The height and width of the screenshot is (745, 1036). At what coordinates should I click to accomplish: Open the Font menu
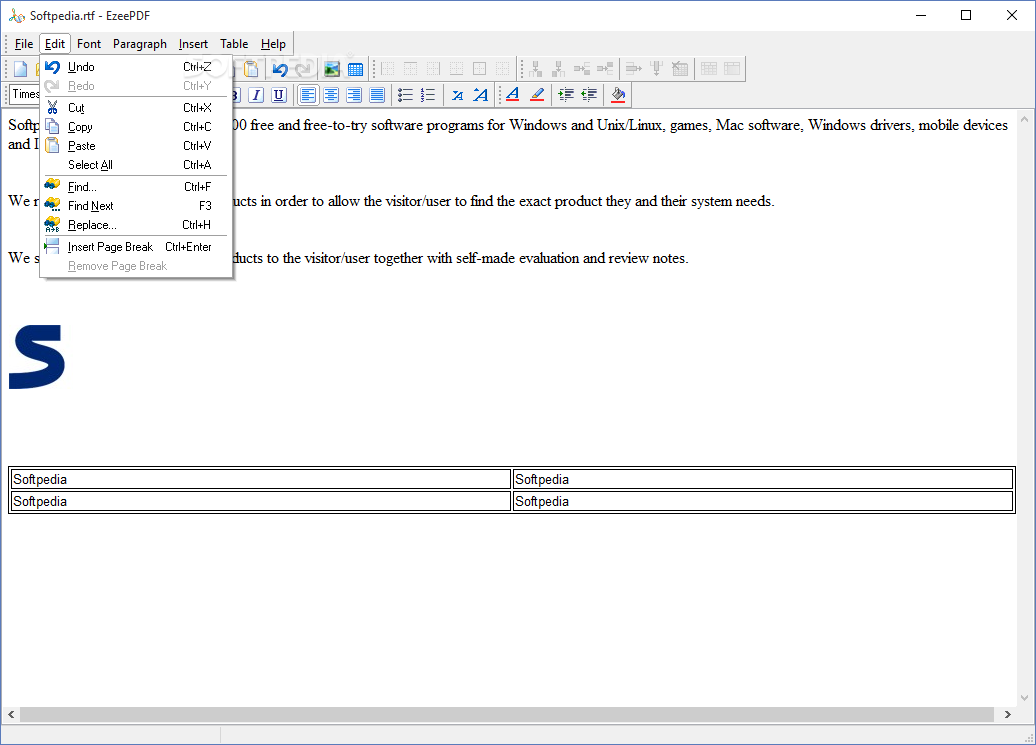coord(89,44)
